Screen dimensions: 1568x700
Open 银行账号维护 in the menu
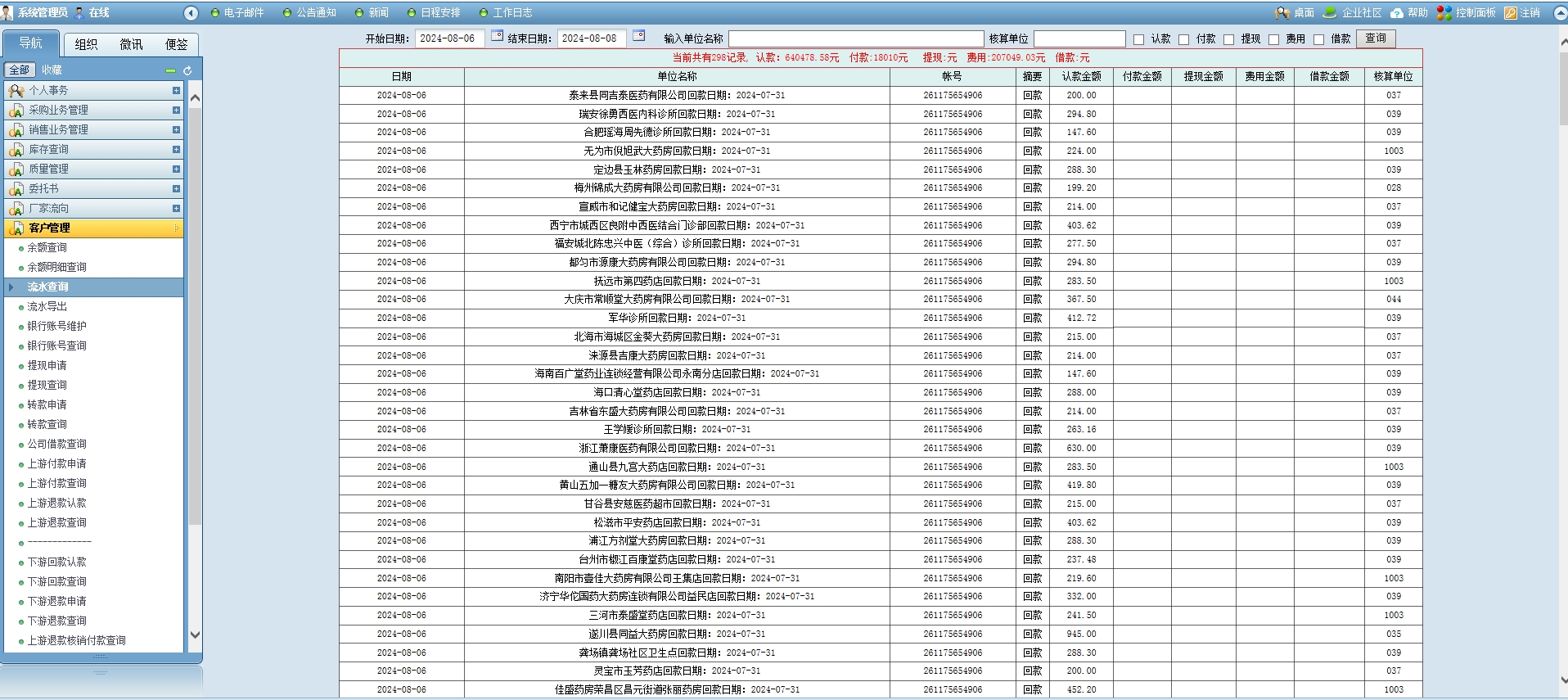coord(57,326)
